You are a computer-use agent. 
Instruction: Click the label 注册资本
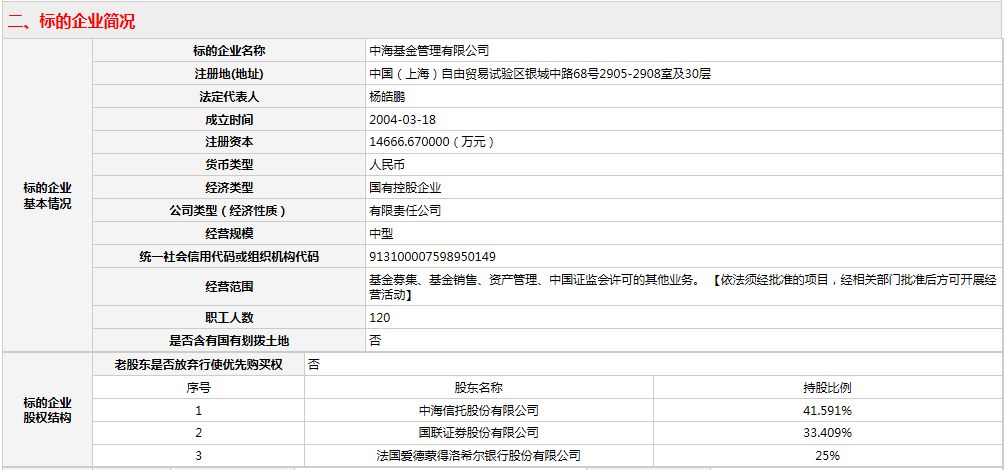[x=229, y=142]
